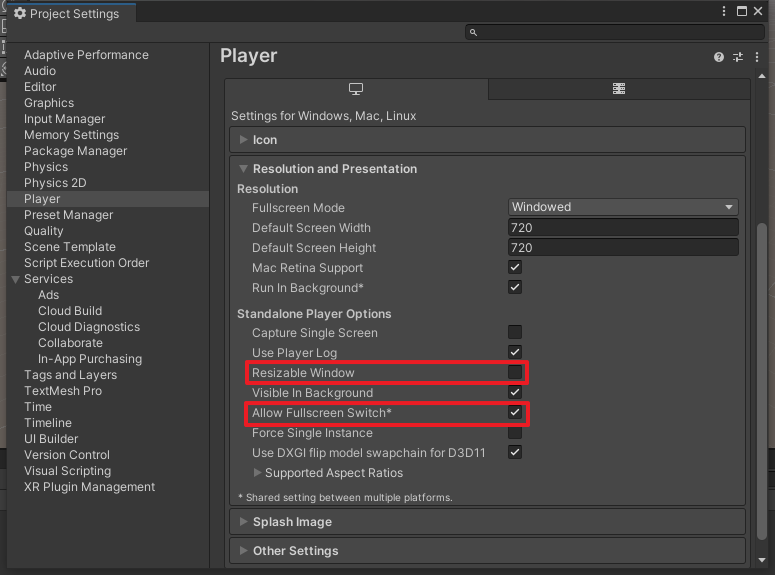The image size is (775, 575).
Task: Select the desktop monitor platform tab
Action: pos(356,89)
